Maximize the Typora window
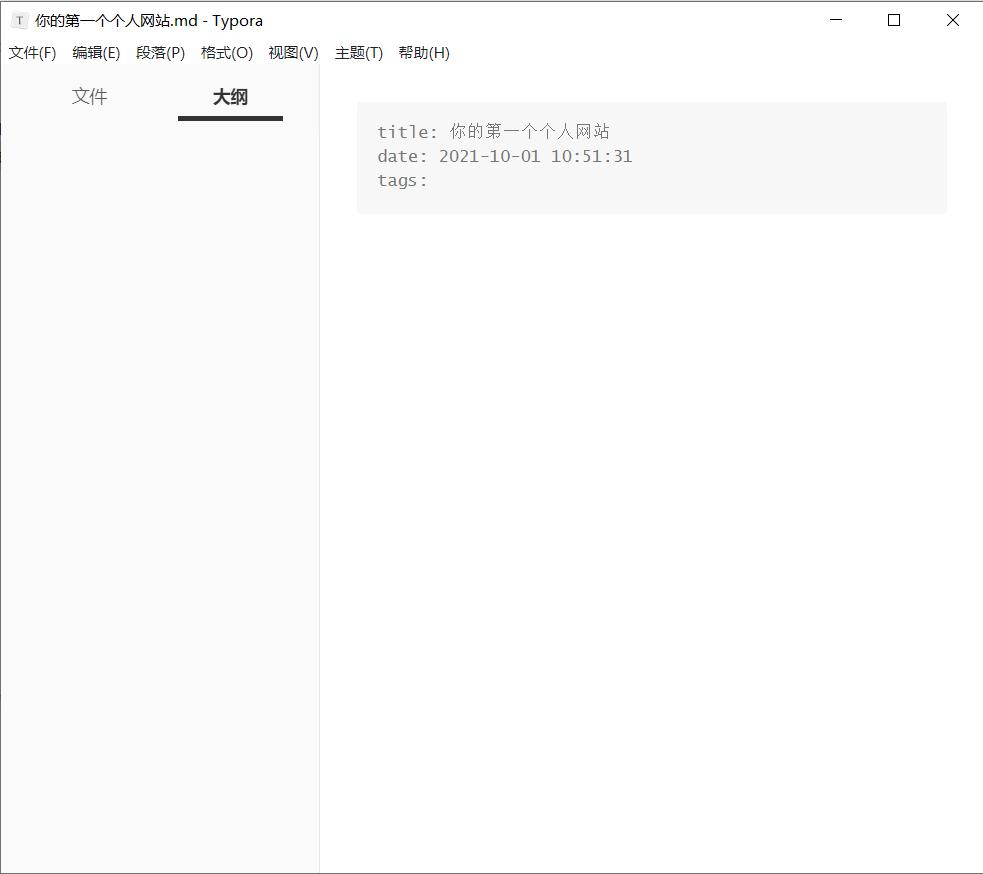 (894, 20)
